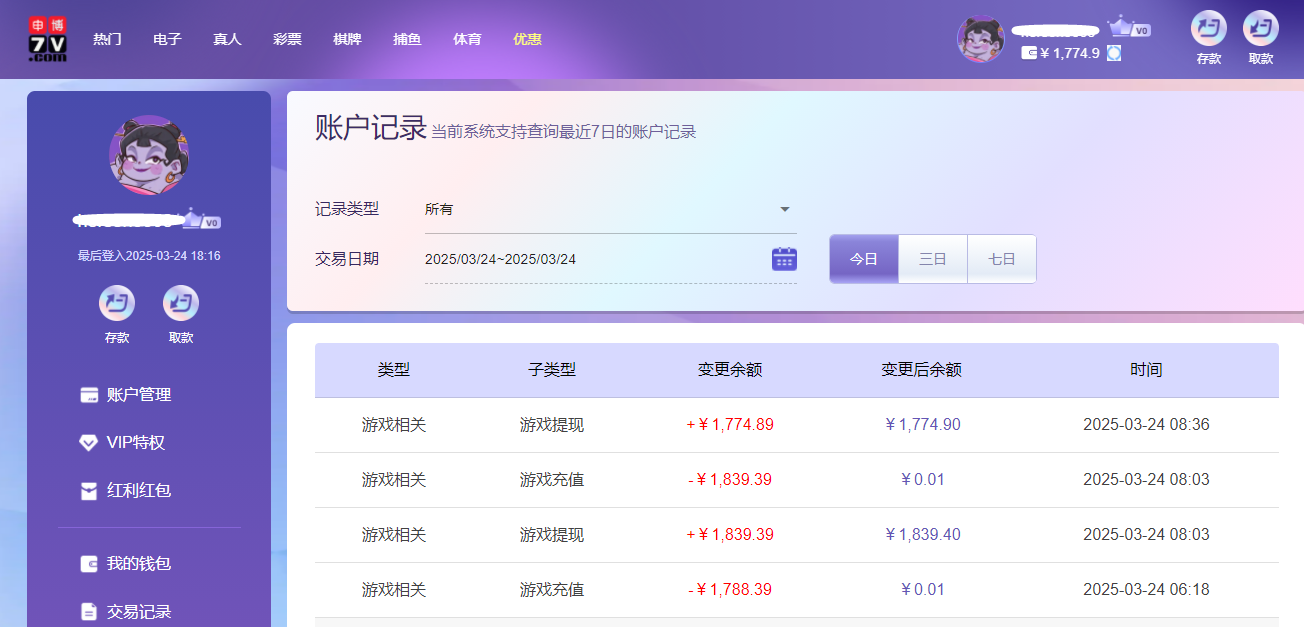Screen dimensions: 1304x627
Task: Click the 红利红包 envelope icon
Action: (x=89, y=491)
